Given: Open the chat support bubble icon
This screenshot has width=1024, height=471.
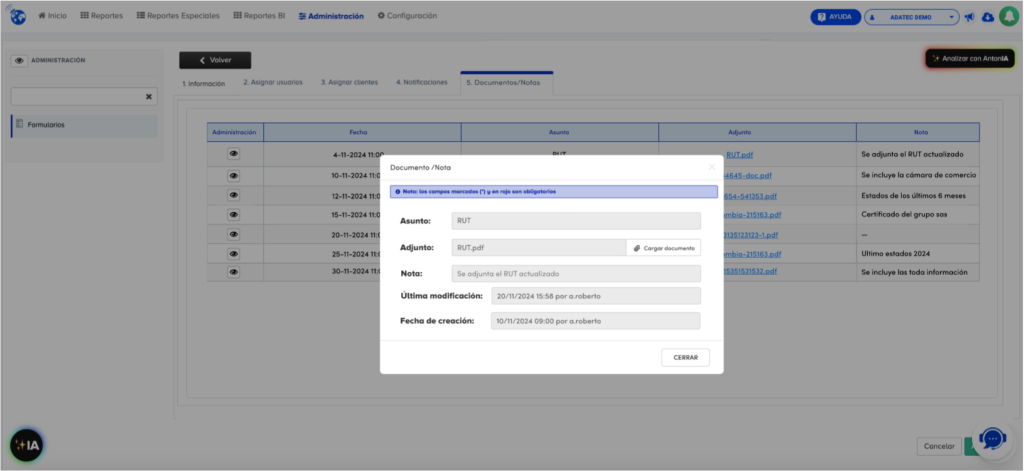Looking at the screenshot, I should pyautogui.click(x=993, y=438).
